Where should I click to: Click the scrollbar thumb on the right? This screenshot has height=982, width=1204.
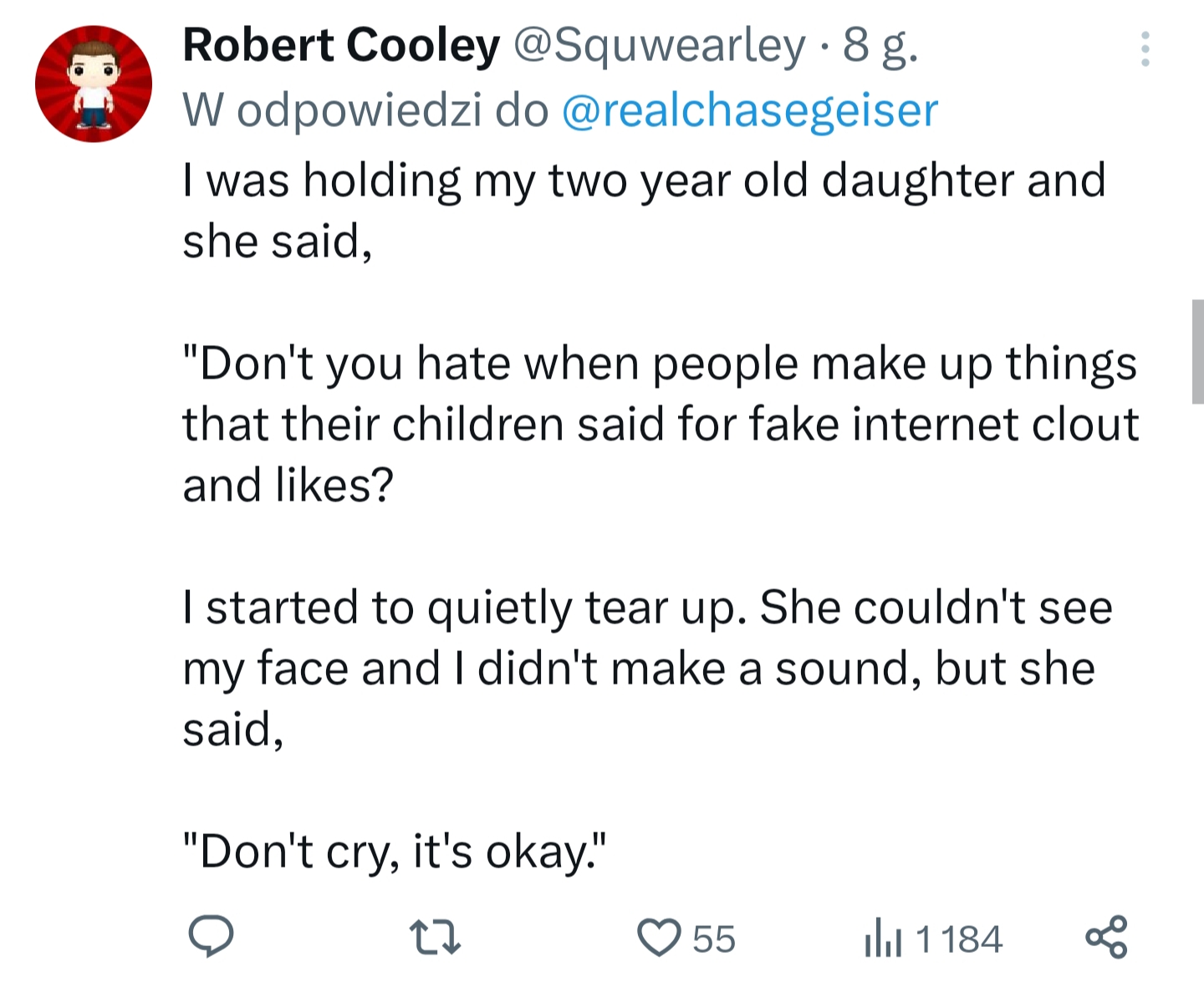(1197, 351)
